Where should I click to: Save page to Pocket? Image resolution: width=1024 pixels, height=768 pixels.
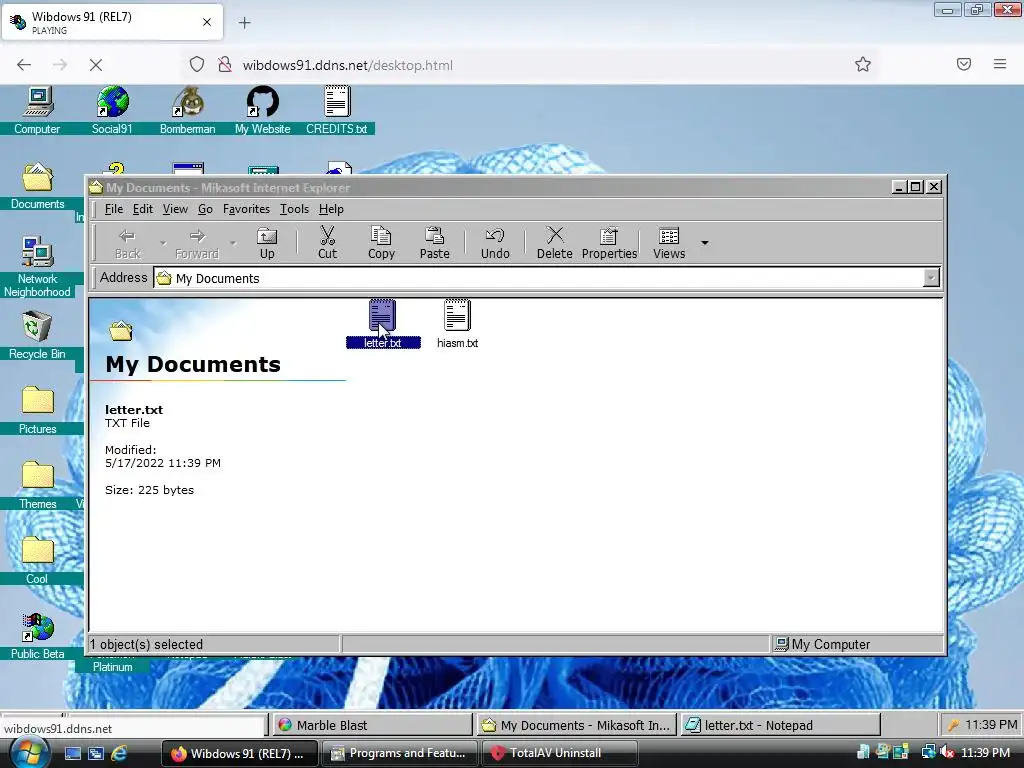964,64
